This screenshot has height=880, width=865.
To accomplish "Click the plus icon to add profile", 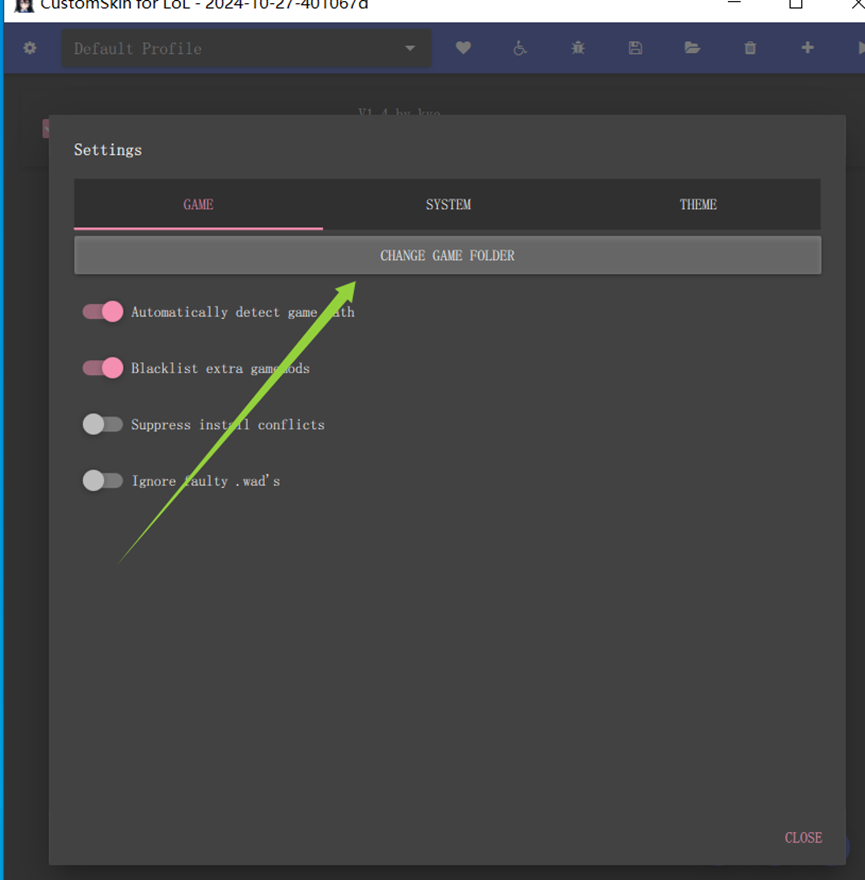I will (807, 48).
